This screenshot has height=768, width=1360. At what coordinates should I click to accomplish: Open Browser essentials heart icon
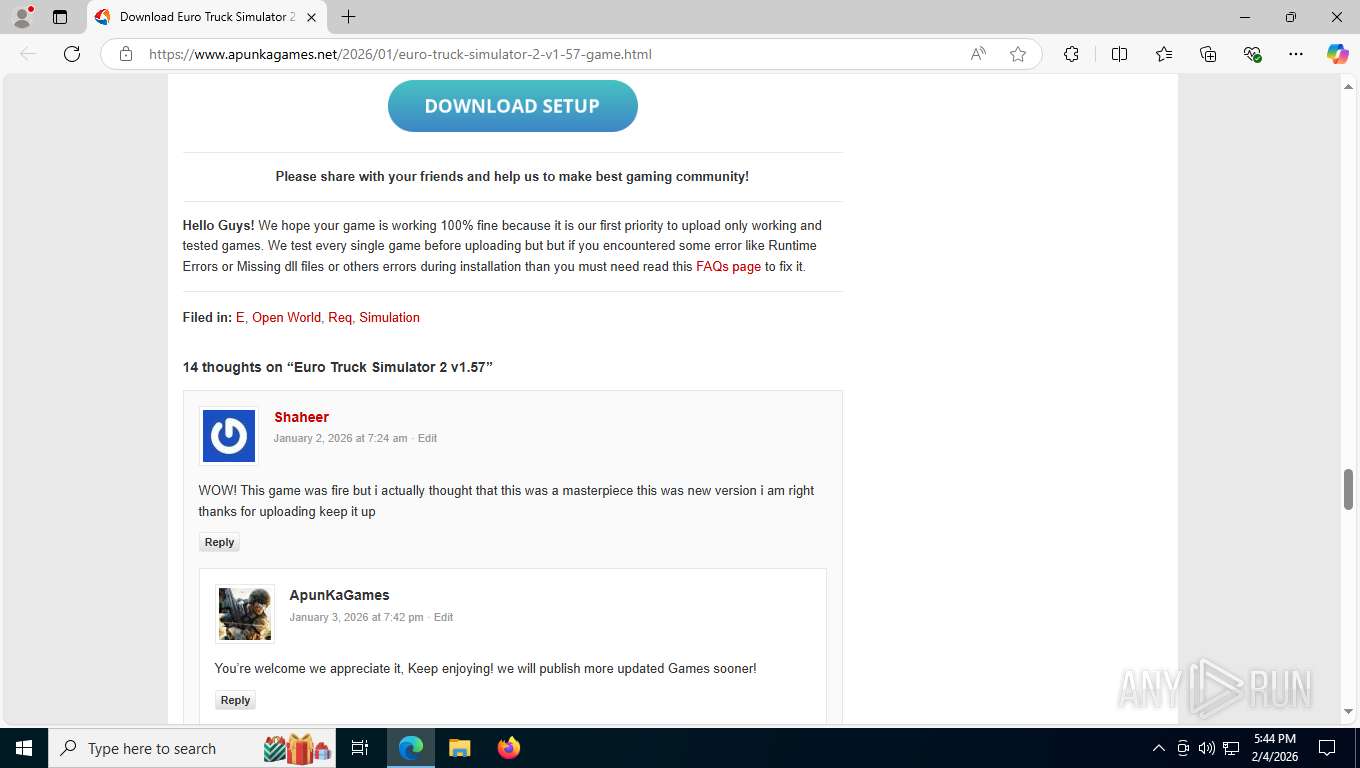(x=1252, y=54)
